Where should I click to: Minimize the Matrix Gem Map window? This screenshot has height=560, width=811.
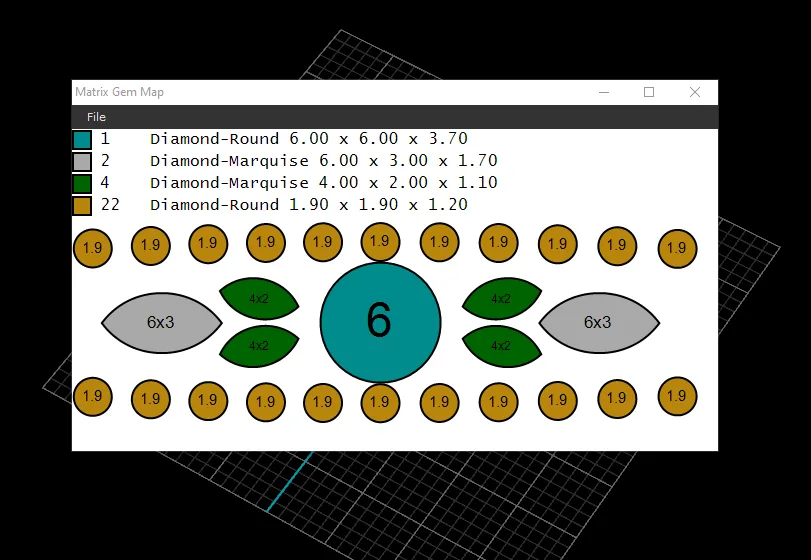pyautogui.click(x=604, y=93)
